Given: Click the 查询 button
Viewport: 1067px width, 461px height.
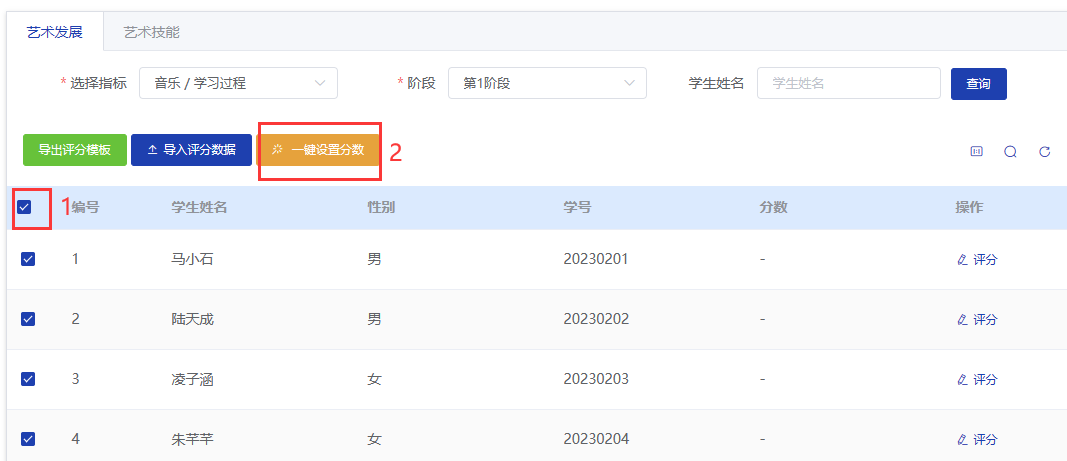Looking at the screenshot, I should pos(979,83).
